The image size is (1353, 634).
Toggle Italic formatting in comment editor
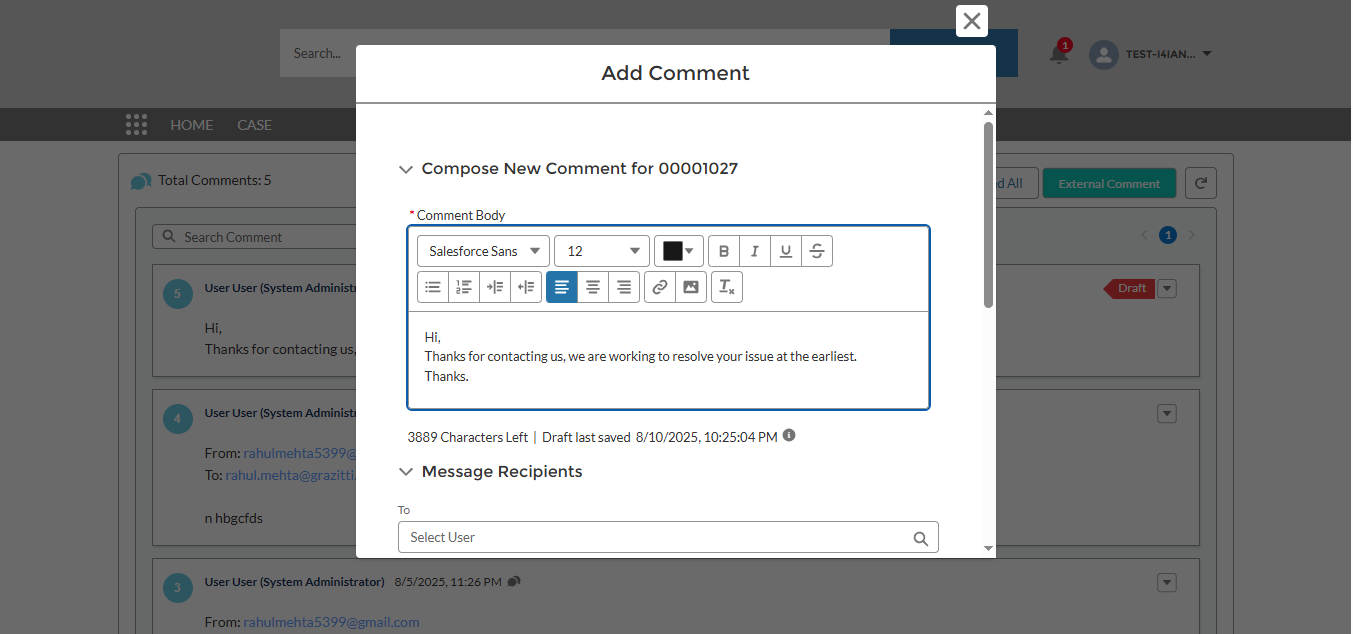(x=755, y=251)
